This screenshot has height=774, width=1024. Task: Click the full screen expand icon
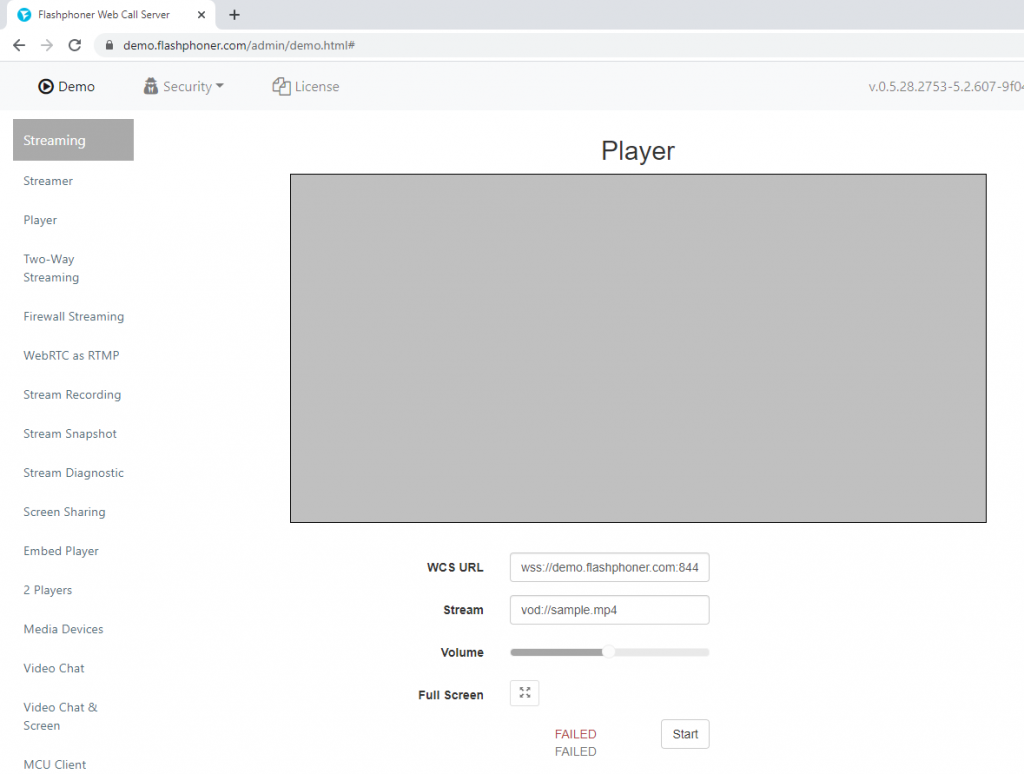pos(524,693)
